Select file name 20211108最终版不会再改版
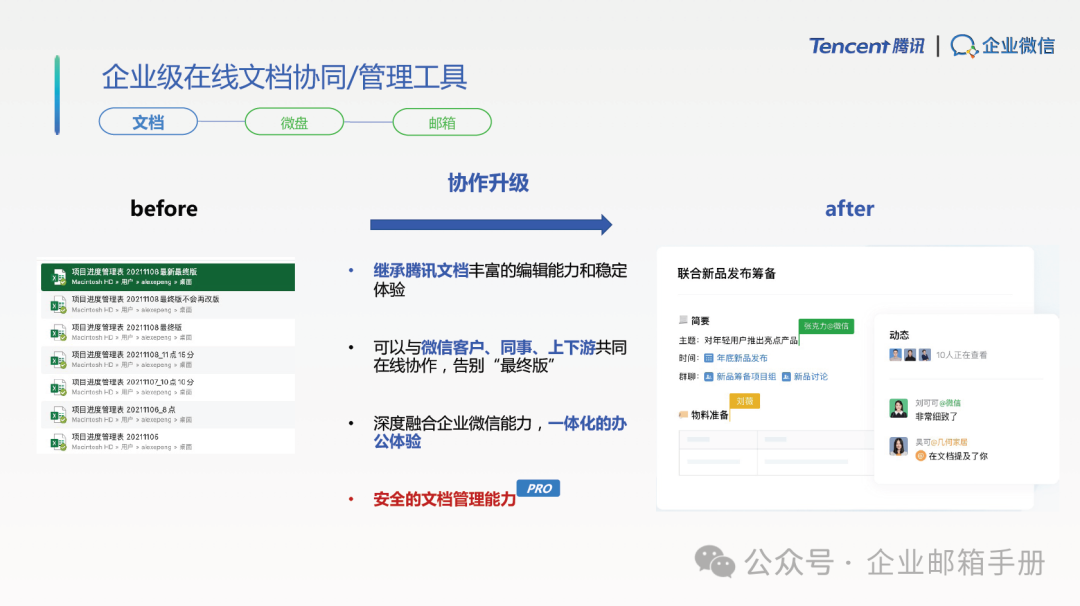The height and width of the screenshot is (606, 1080). pos(173,300)
